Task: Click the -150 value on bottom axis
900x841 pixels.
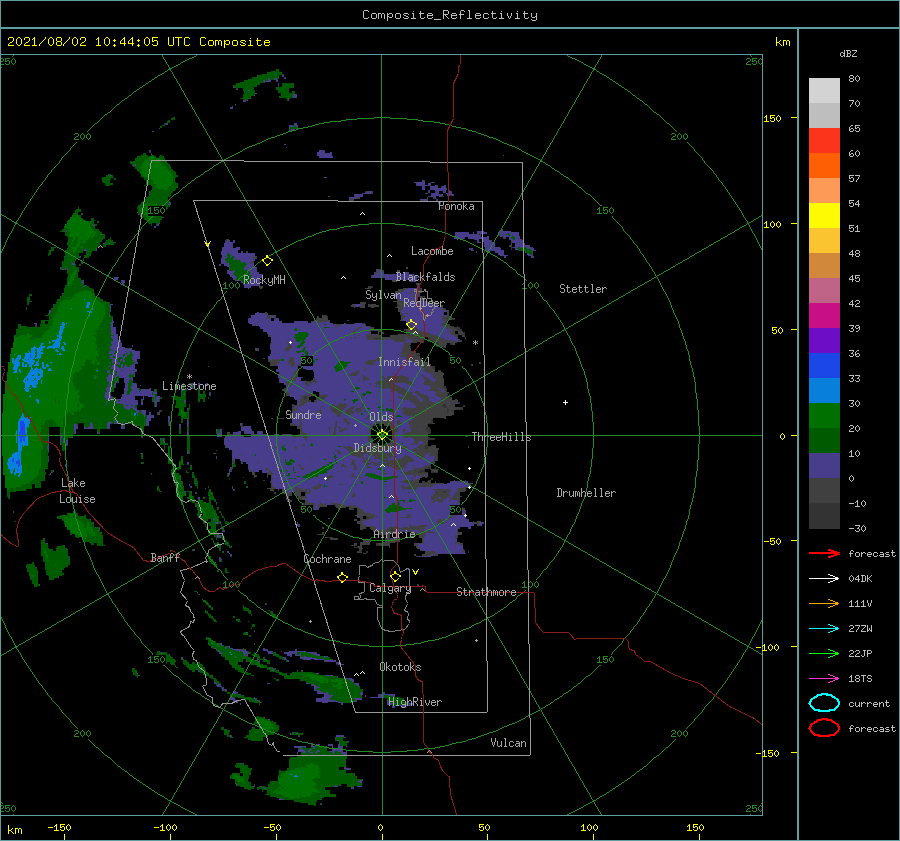Action: point(59,827)
